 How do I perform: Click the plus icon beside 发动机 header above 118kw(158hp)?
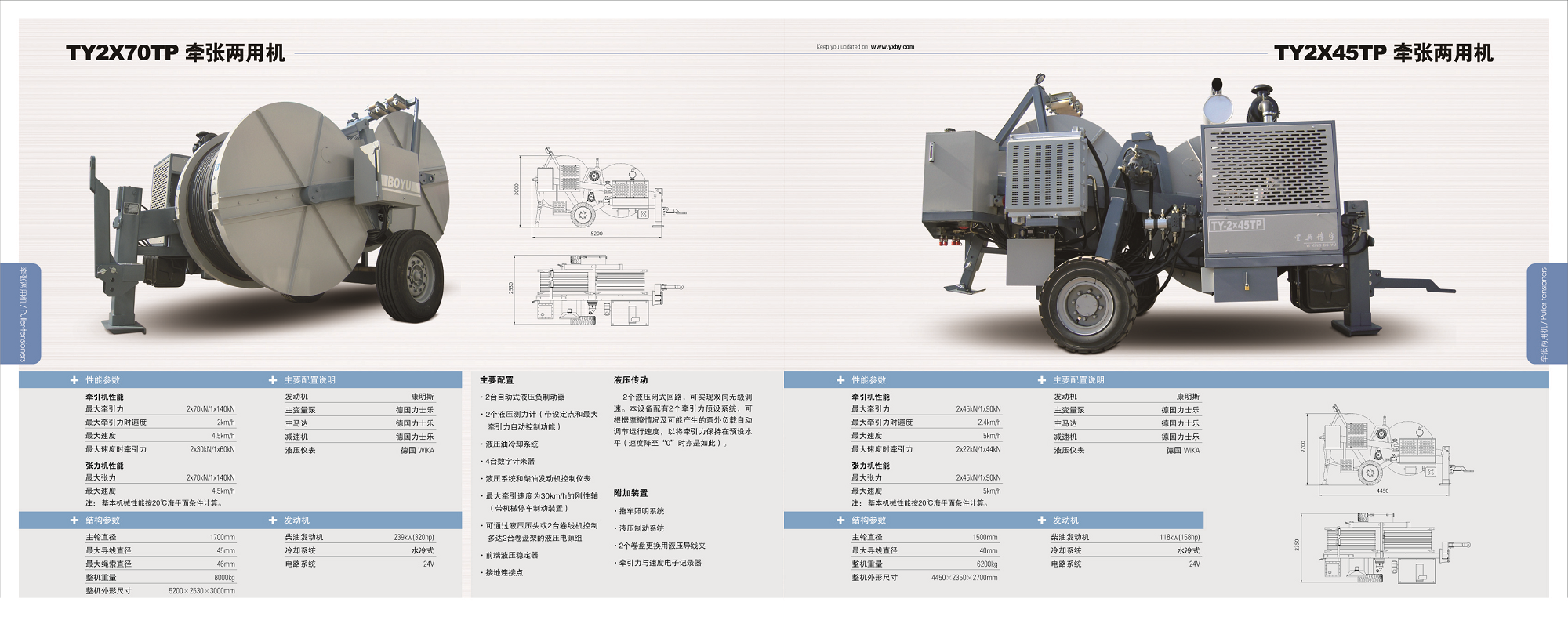point(1042,520)
